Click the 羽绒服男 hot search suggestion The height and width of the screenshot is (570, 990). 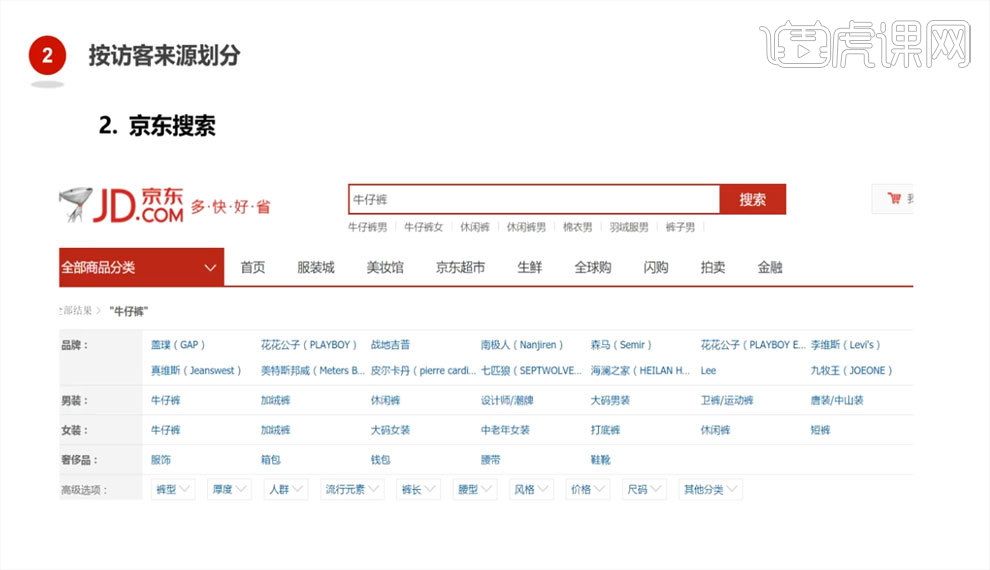click(629, 227)
